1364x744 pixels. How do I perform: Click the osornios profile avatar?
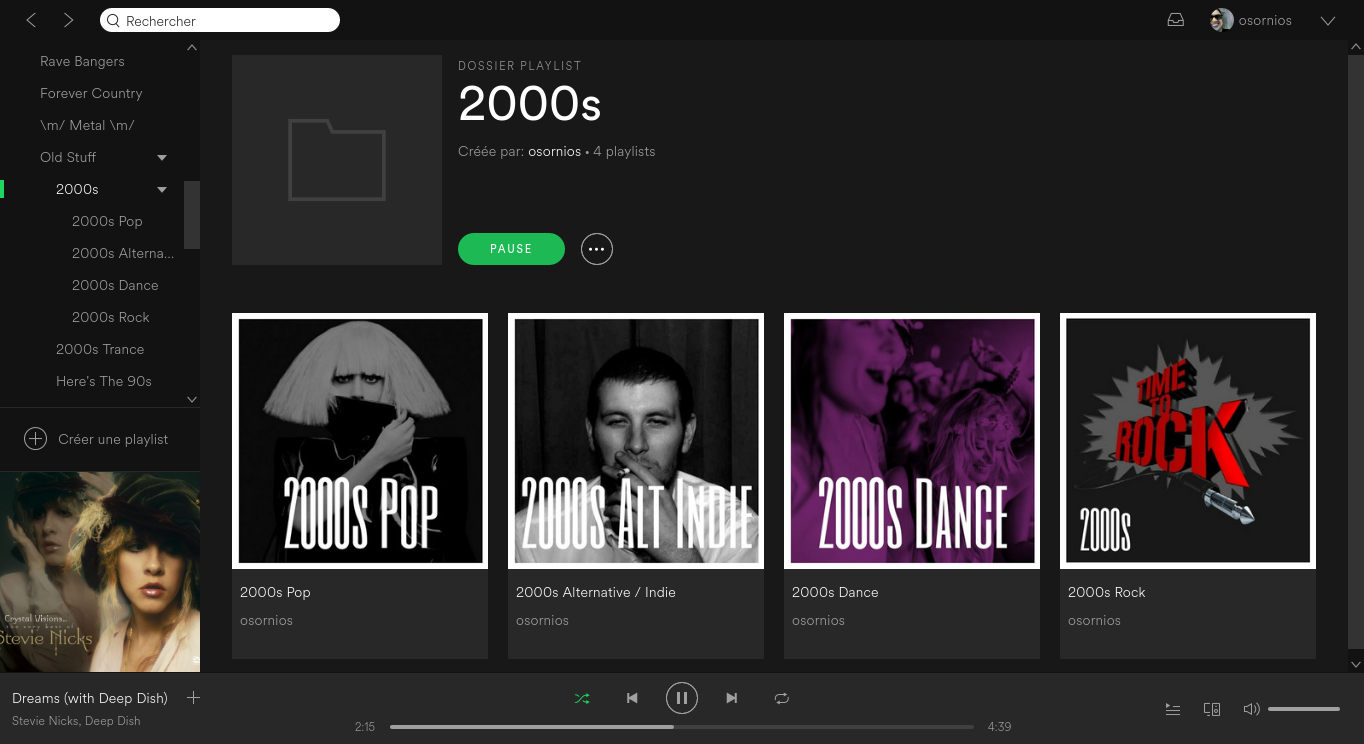[x=1221, y=20]
